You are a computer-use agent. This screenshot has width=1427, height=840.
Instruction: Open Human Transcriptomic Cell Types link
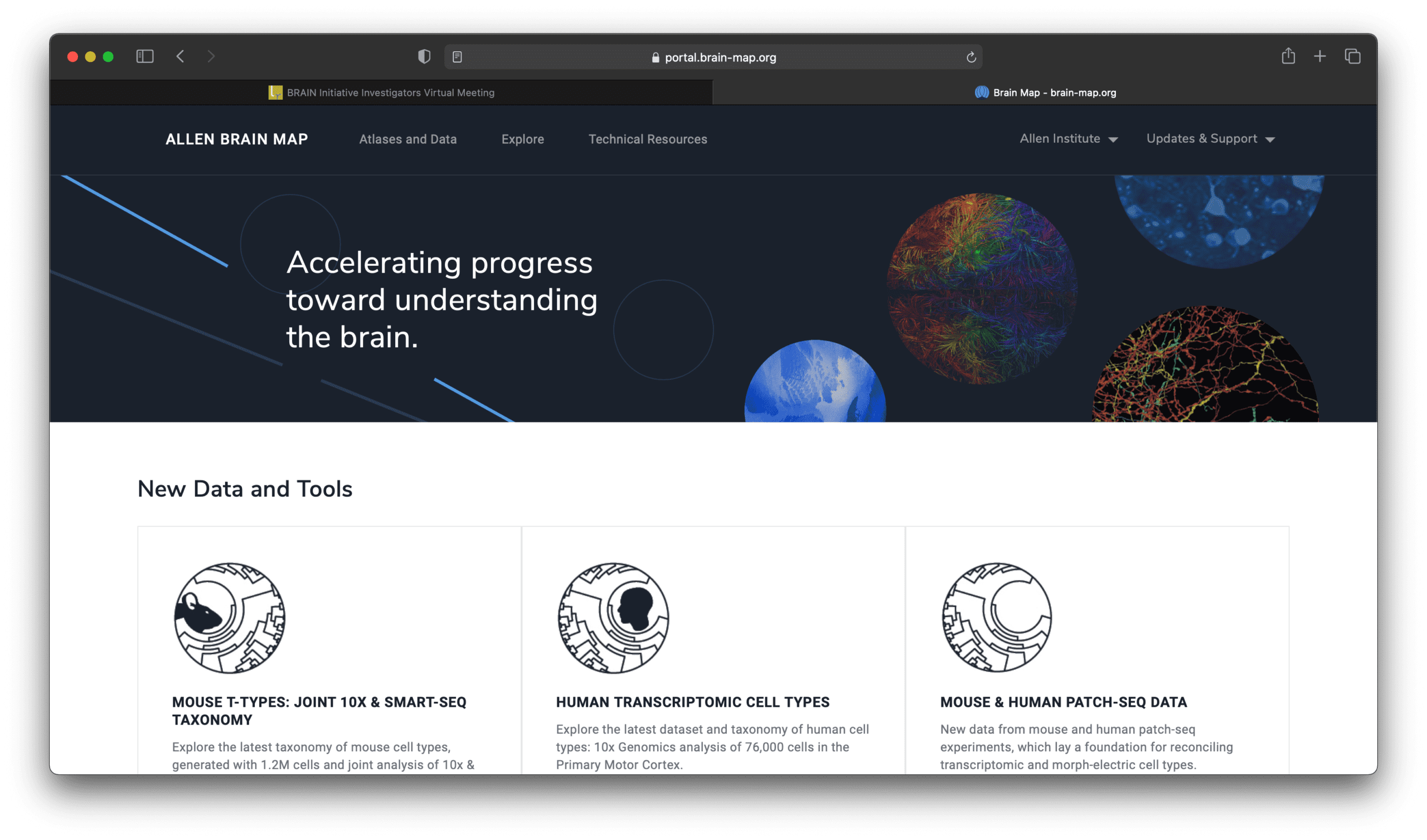click(692, 702)
